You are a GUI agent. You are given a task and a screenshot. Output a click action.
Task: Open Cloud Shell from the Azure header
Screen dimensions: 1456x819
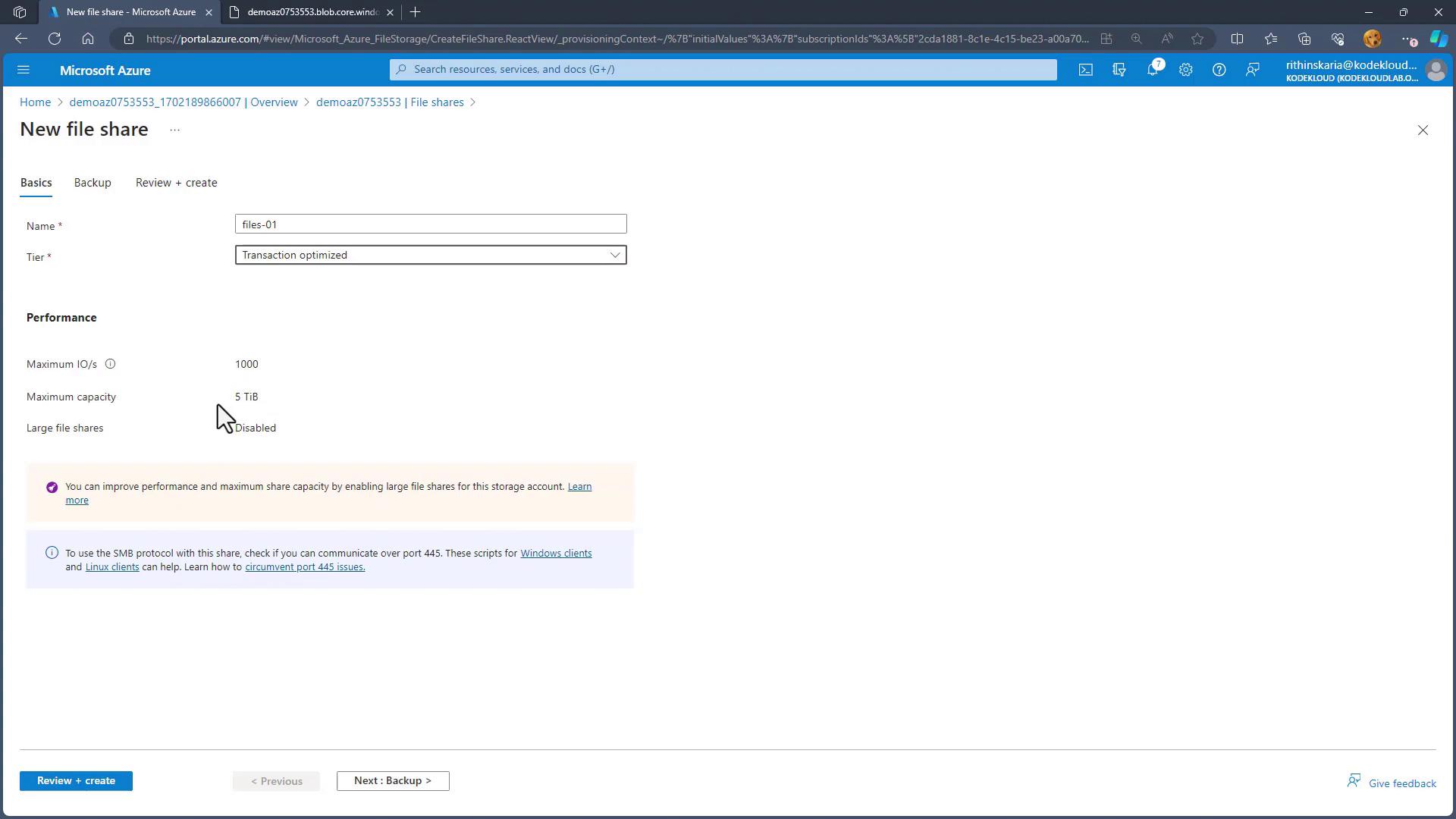(x=1086, y=70)
